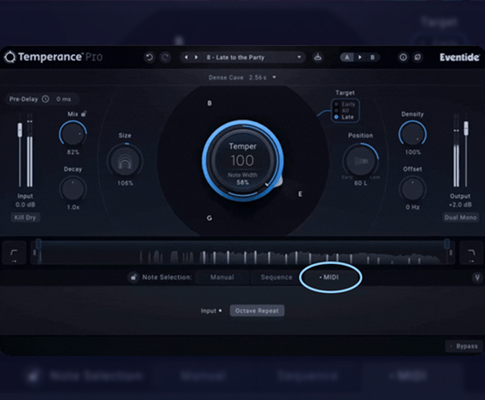Click the Input 0.0 dB value
This screenshot has height=400, width=485.
point(25,205)
